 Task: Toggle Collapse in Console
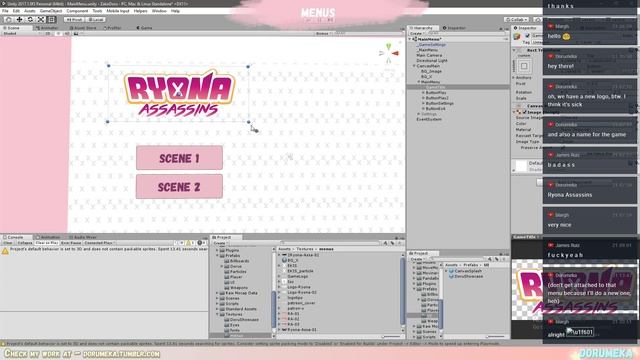pyautogui.click(x=24, y=243)
